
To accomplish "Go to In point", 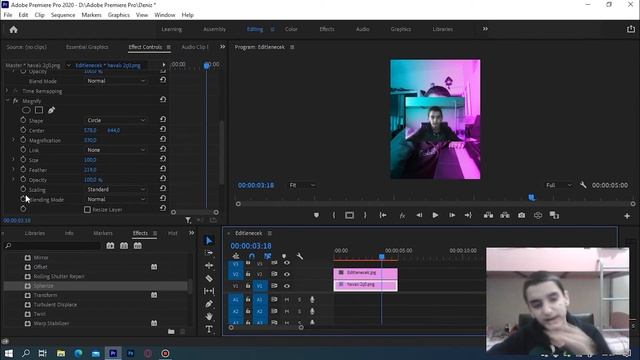I will (x=383, y=215).
